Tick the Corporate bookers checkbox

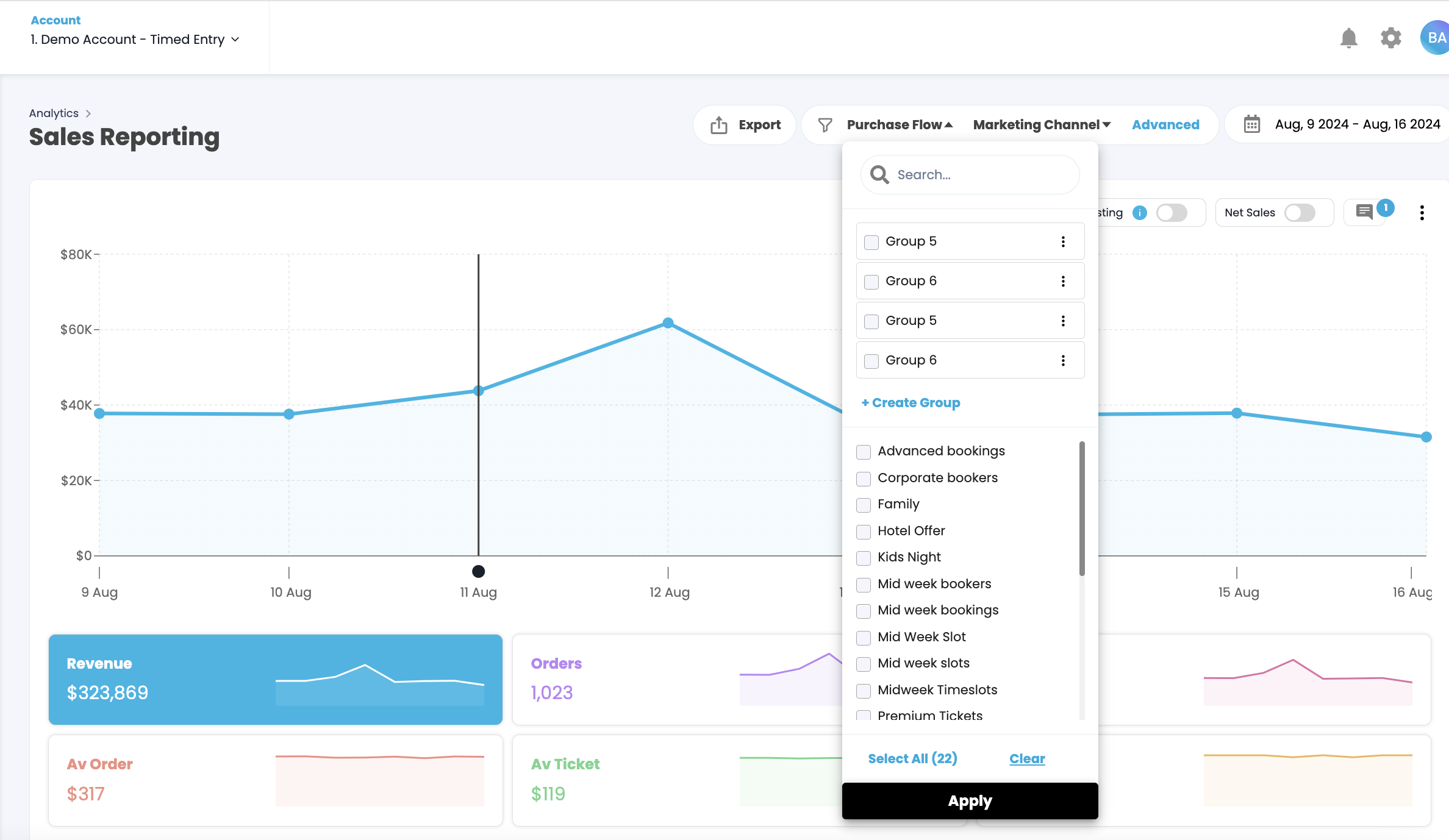863,479
